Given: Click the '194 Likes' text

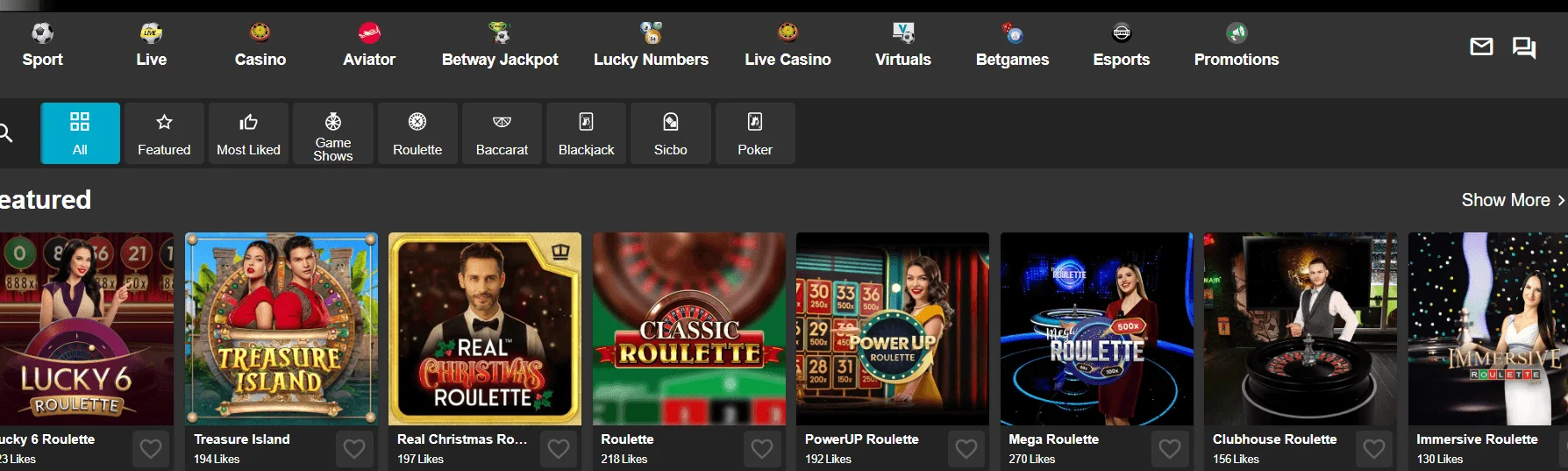Looking at the screenshot, I should pyautogui.click(x=217, y=459).
